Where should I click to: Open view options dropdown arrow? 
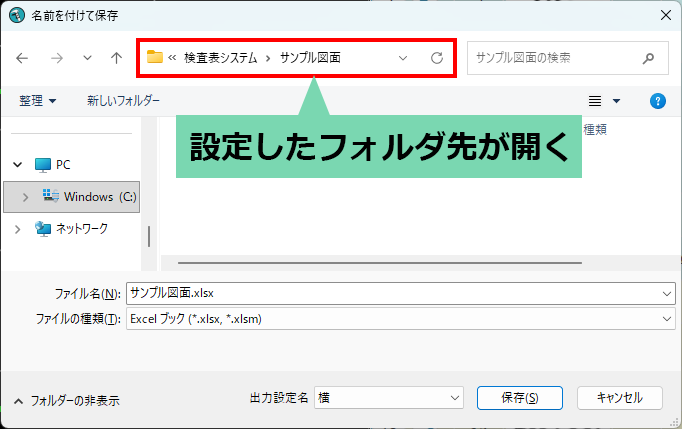616,101
